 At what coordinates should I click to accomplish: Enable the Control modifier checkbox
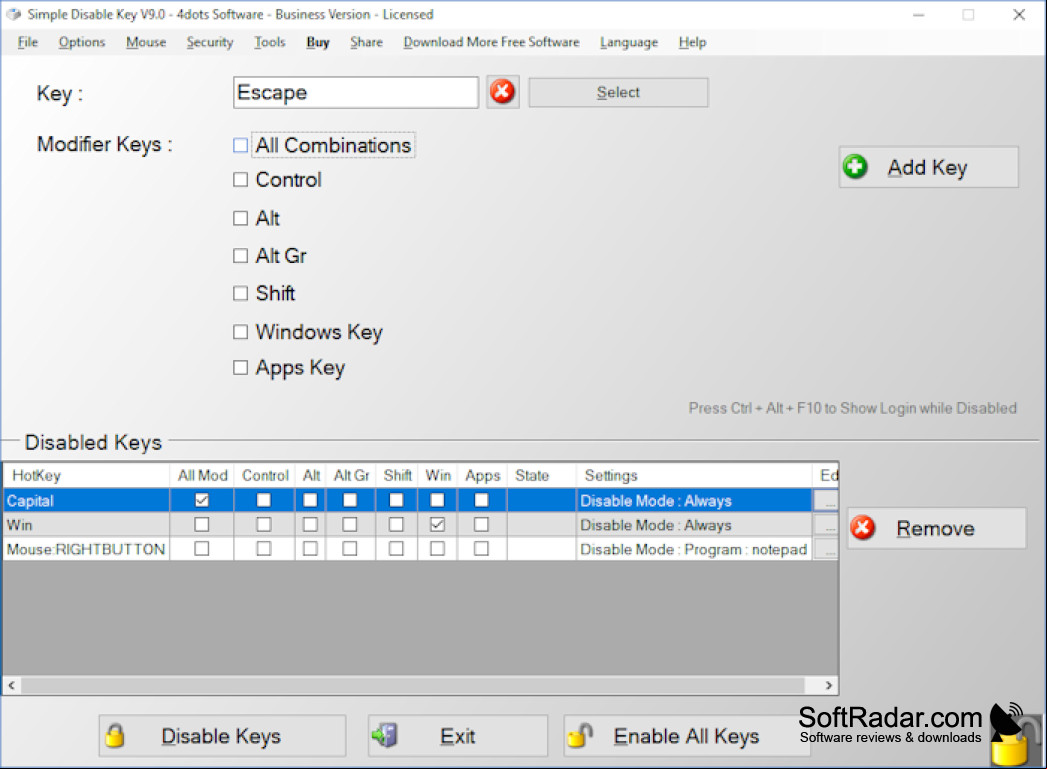240,180
